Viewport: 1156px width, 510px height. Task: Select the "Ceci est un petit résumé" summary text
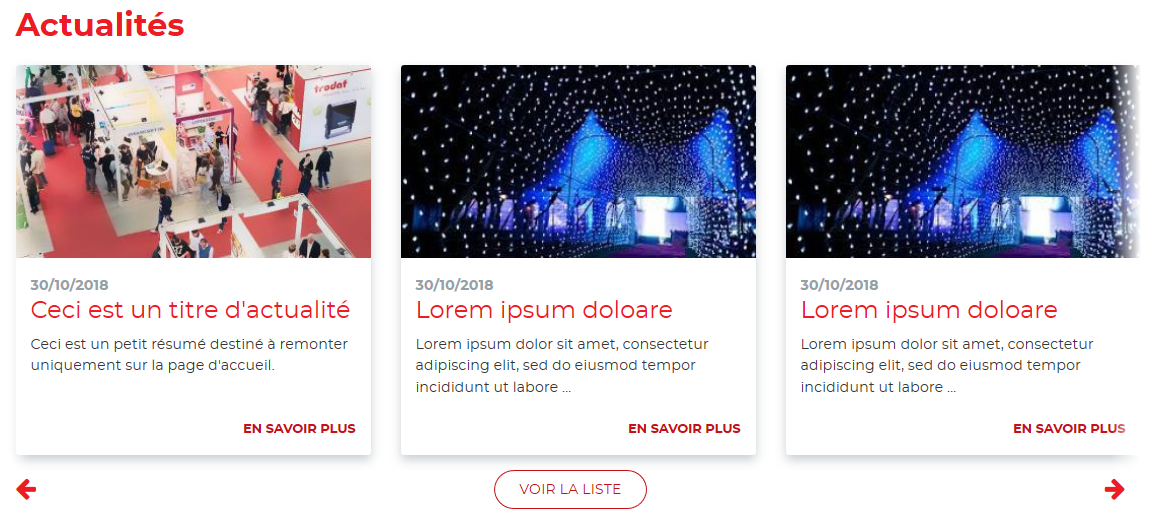click(x=189, y=354)
